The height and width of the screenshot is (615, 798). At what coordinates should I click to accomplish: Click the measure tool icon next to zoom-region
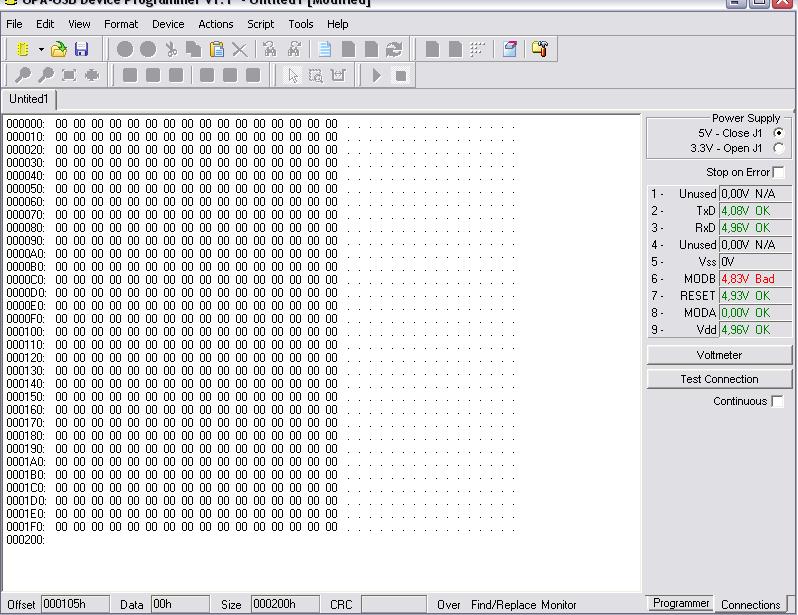338,75
